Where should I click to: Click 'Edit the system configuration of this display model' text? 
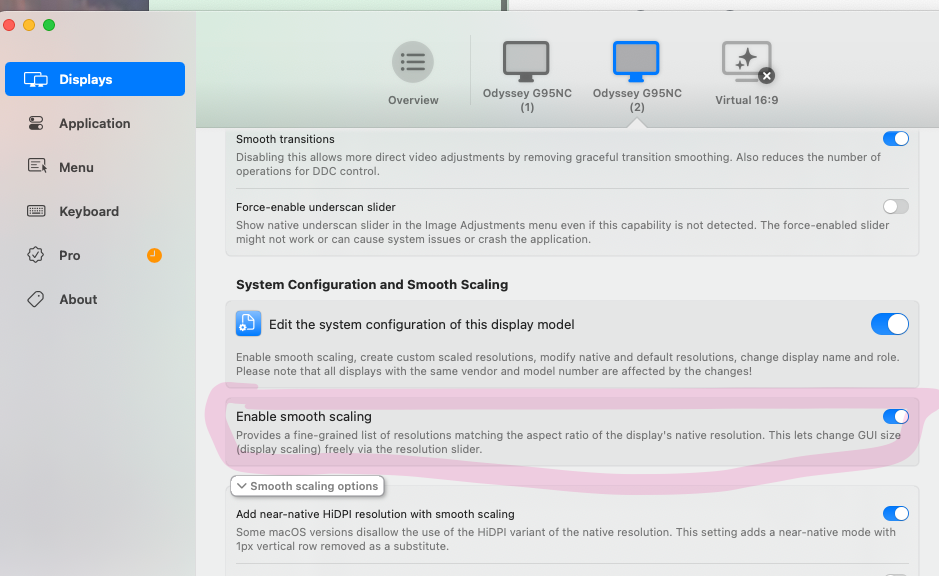click(422, 325)
